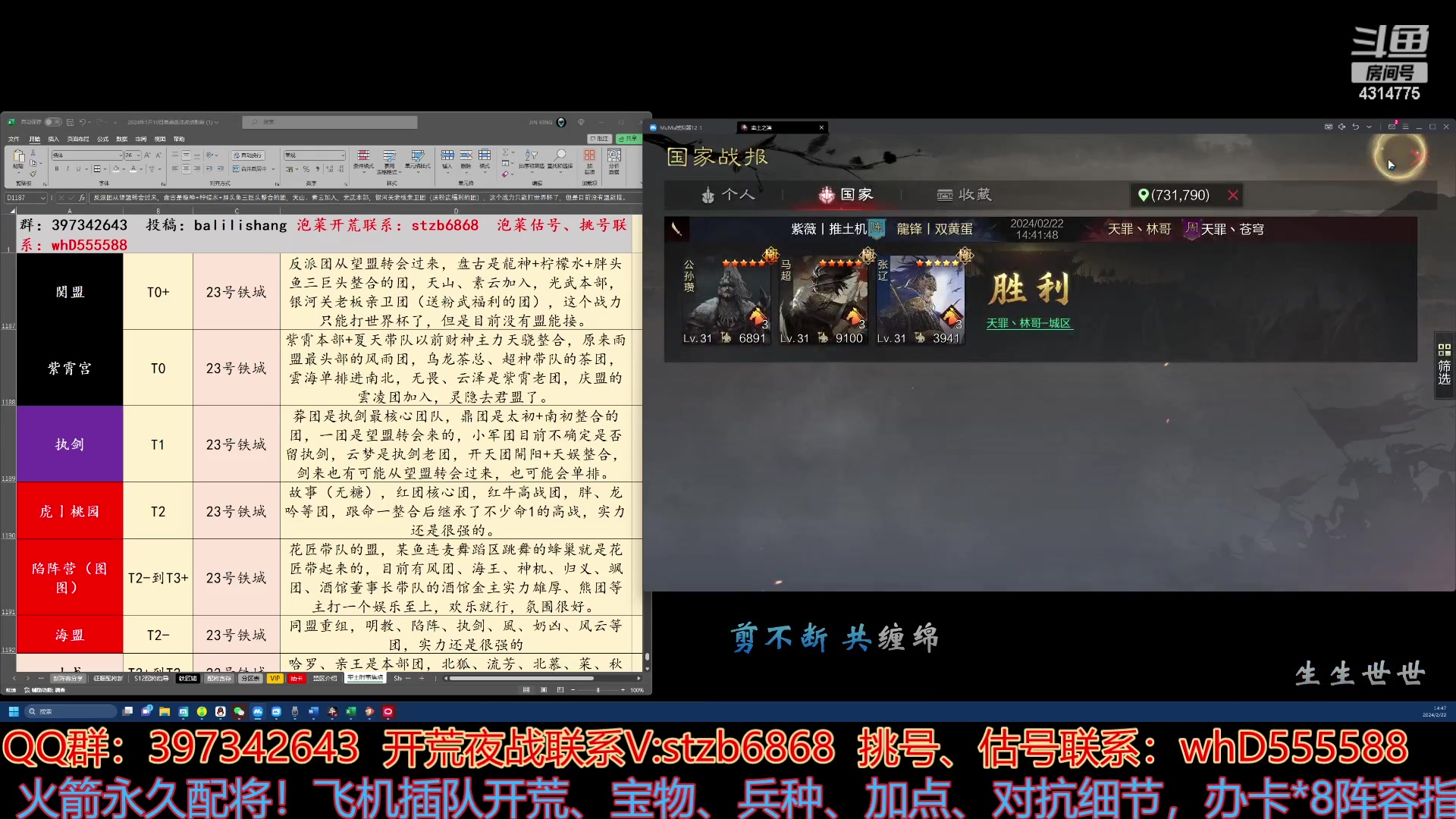Open the Name Box dropdown showing D1187
Viewport: 1456px width, 819px height.
click(42, 198)
